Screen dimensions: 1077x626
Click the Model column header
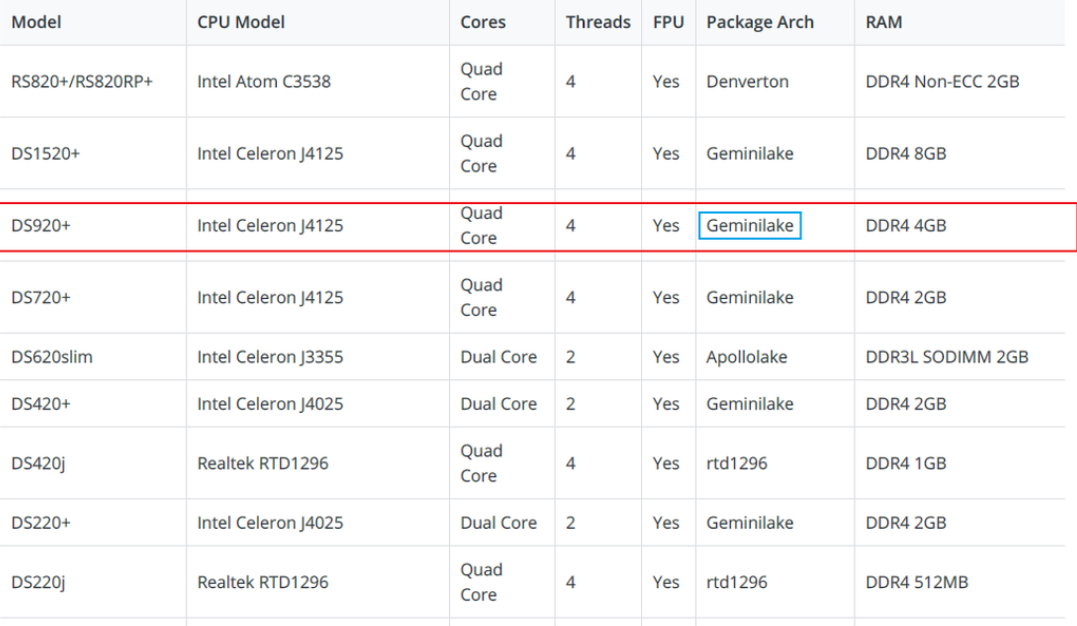click(36, 22)
